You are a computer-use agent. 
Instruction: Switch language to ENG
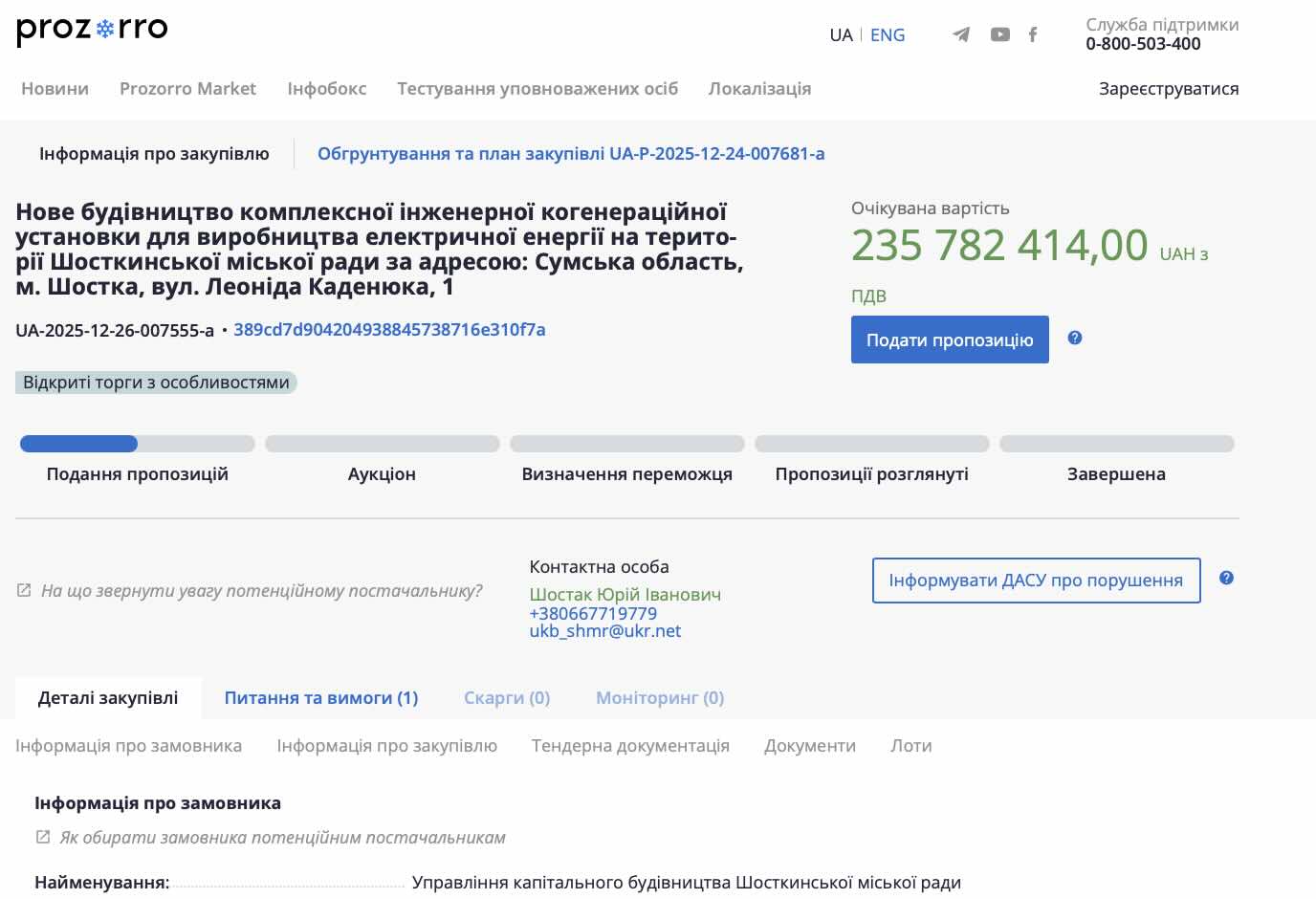(887, 35)
